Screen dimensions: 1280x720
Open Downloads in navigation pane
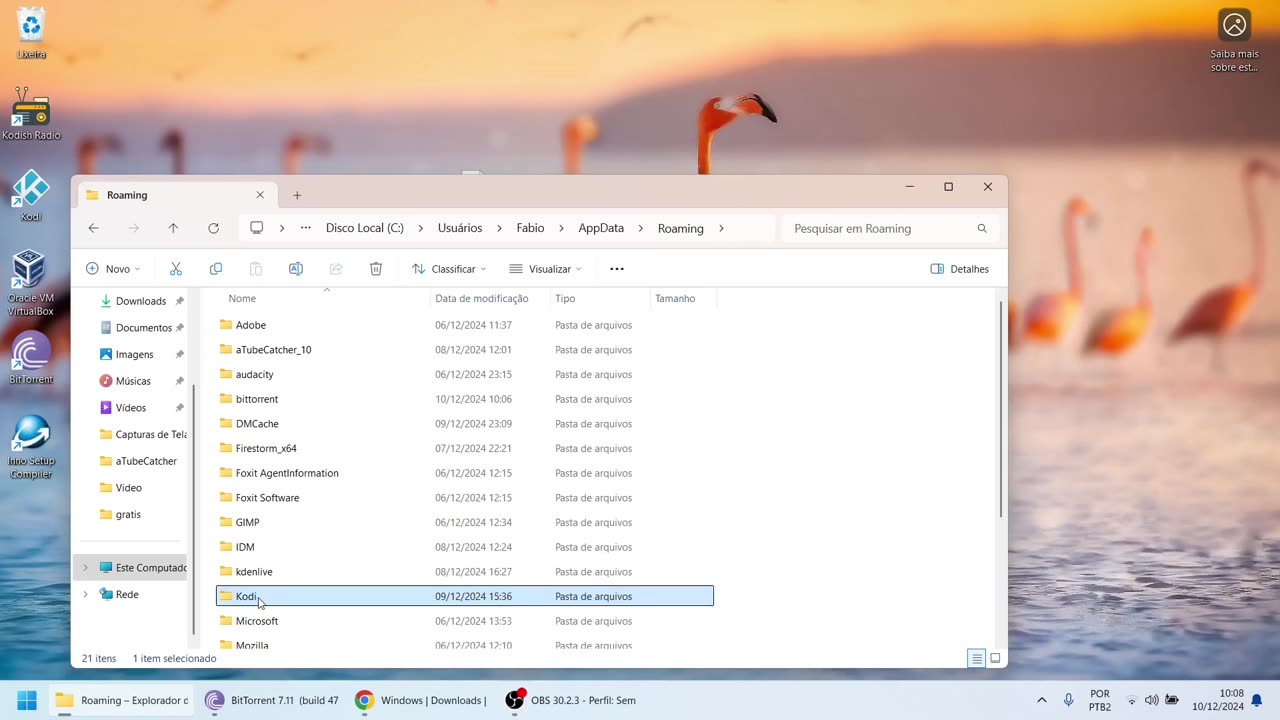click(x=141, y=301)
